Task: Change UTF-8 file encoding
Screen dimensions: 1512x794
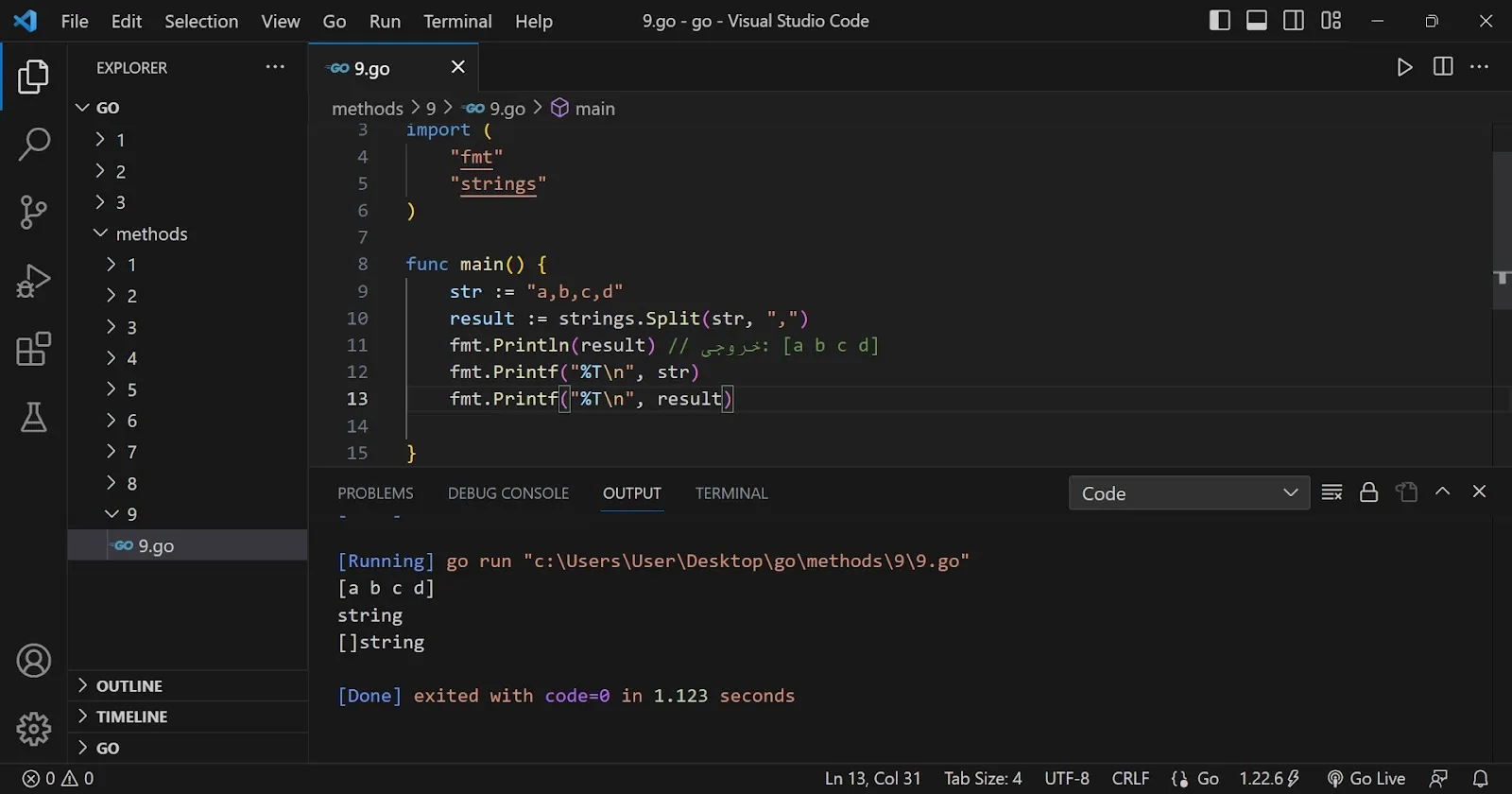Action: 1067,779
